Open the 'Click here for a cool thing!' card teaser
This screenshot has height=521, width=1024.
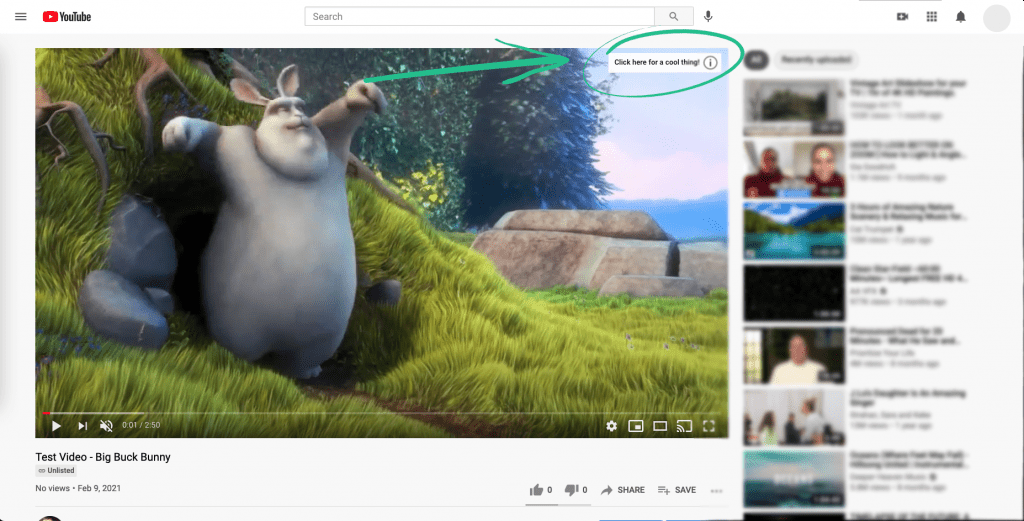pyautogui.click(x=656, y=63)
